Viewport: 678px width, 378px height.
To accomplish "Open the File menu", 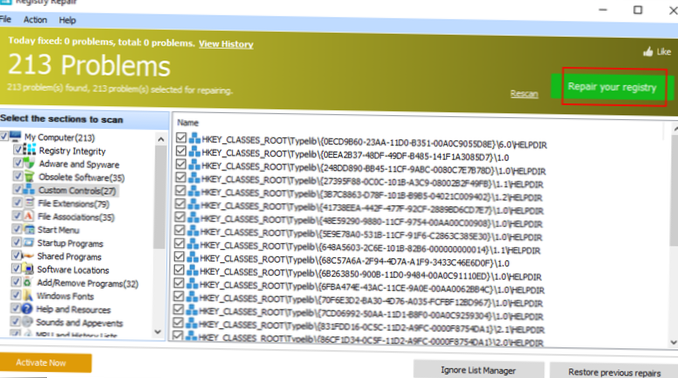I will [x=5, y=19].
